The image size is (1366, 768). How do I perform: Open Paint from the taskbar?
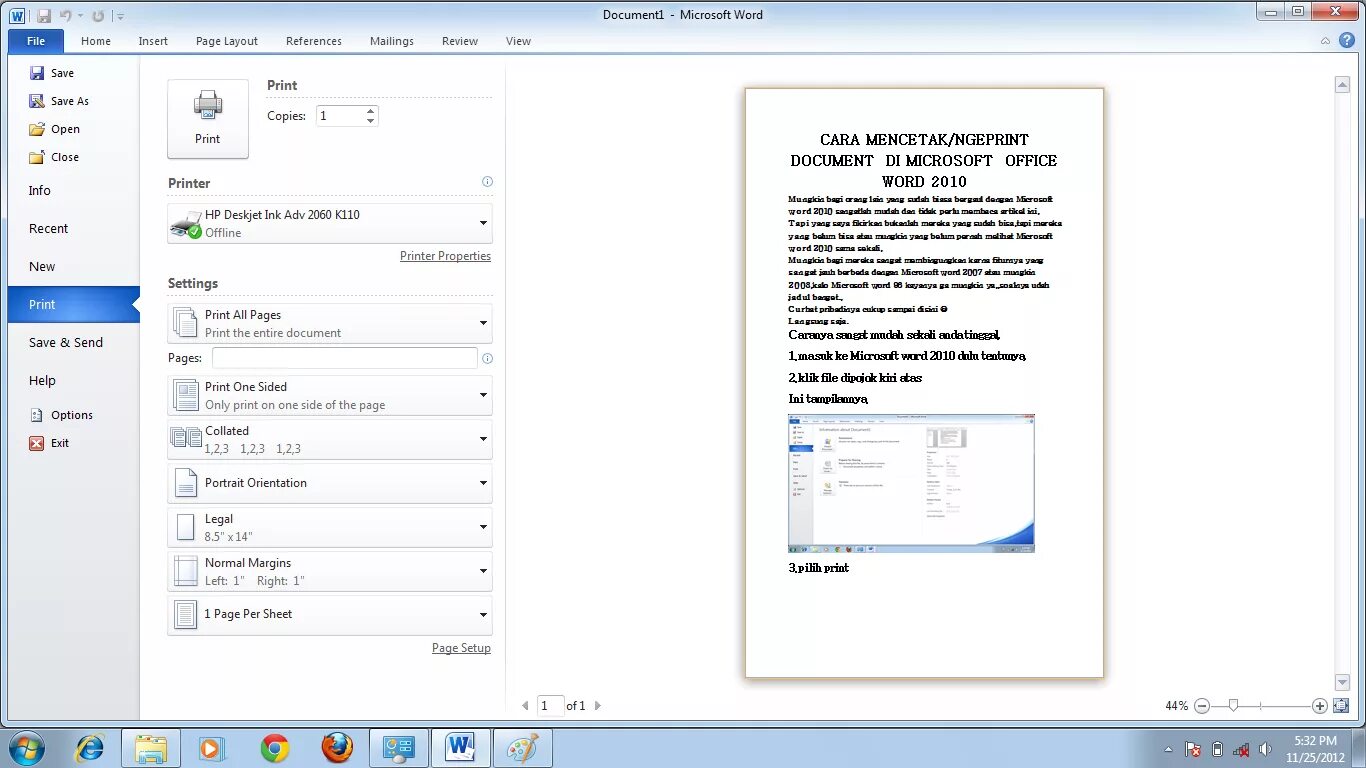pyautogui.click(x=523, y=748)
